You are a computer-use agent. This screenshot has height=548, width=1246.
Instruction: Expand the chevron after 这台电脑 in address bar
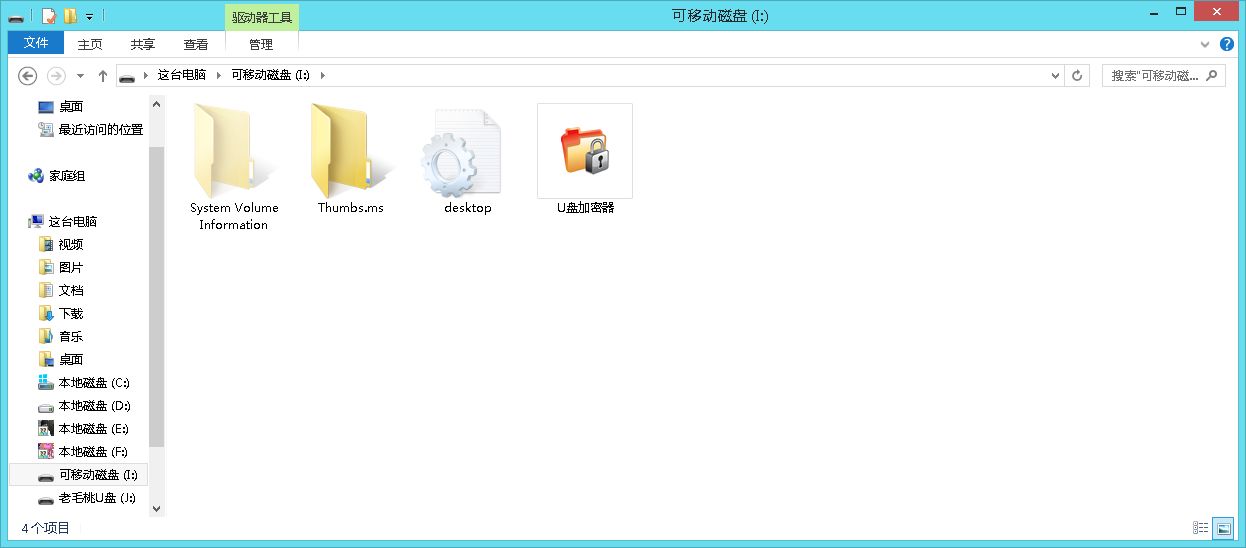220,75
